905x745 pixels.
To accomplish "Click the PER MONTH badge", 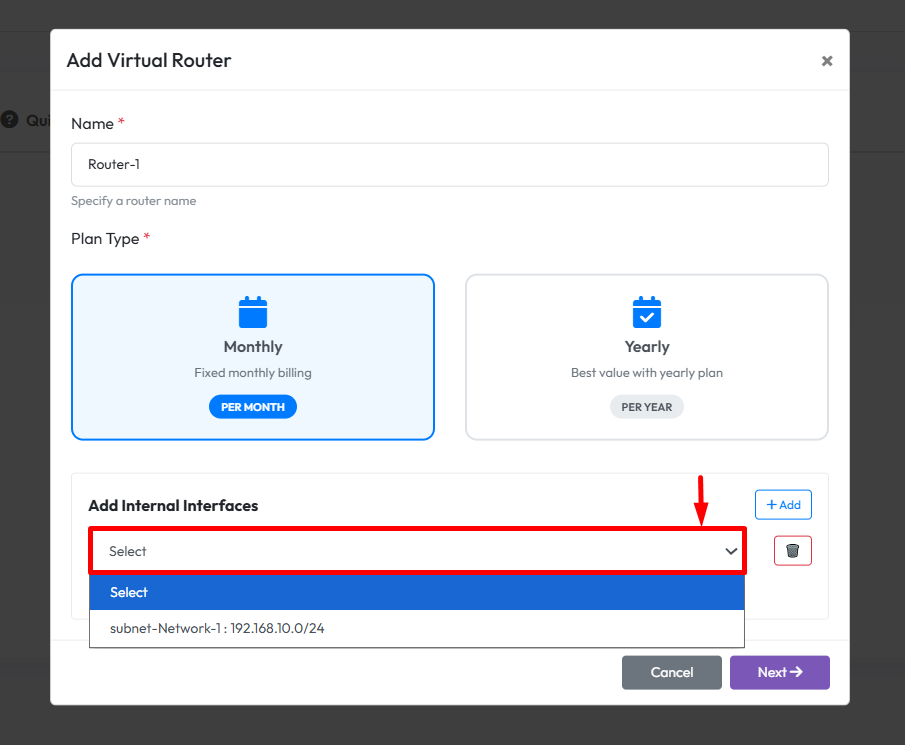I will coord(253,407).
